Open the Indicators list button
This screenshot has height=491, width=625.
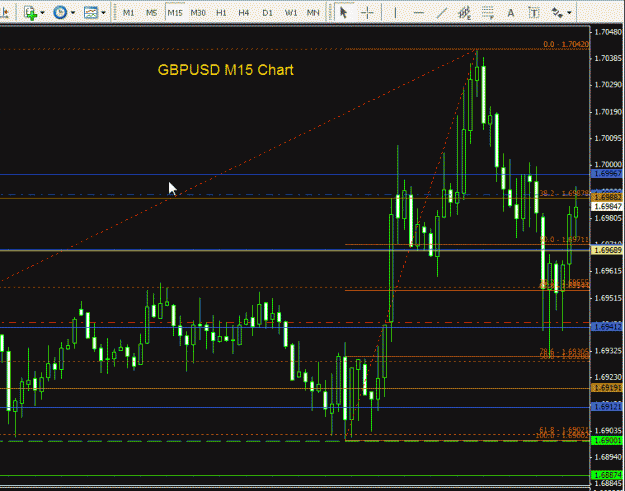[x=30, y=13]
